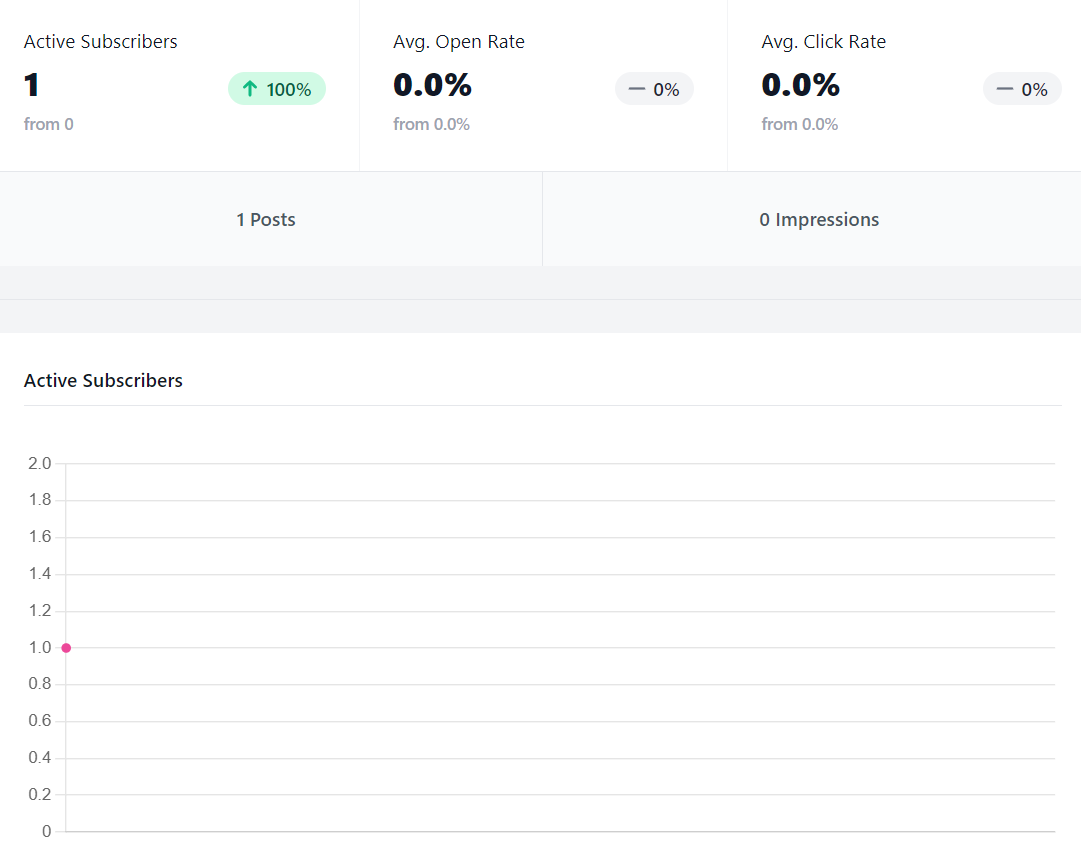Click the 0.4 y-axis label
This screenshot has height=861, width=1081.
(40, 758)
